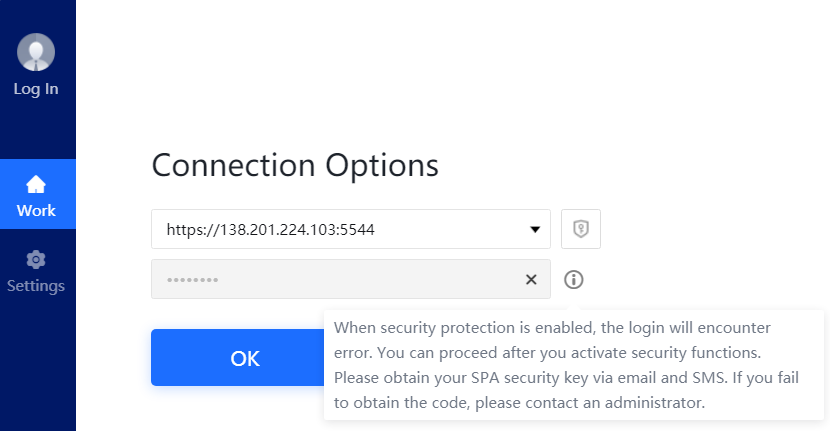Click the Settings gear icon
The image size is (830, 431).
[x=36, y=260]
